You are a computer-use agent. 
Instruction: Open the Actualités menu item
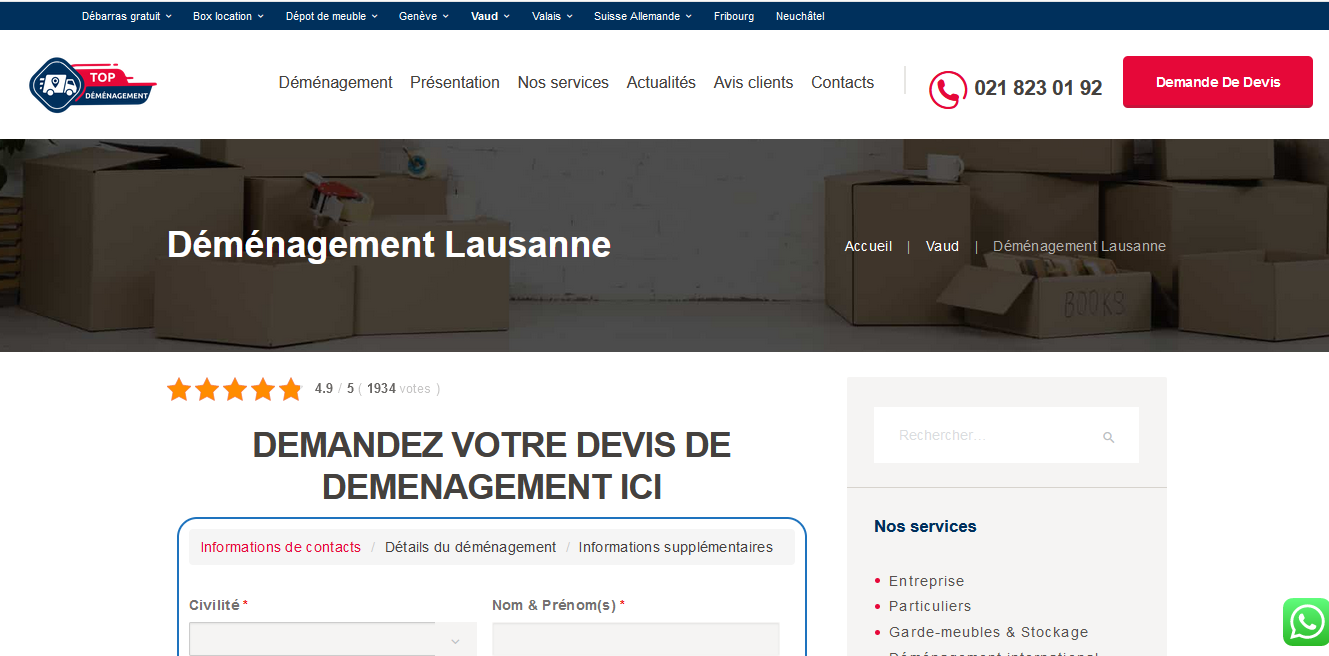coord(661,82)
